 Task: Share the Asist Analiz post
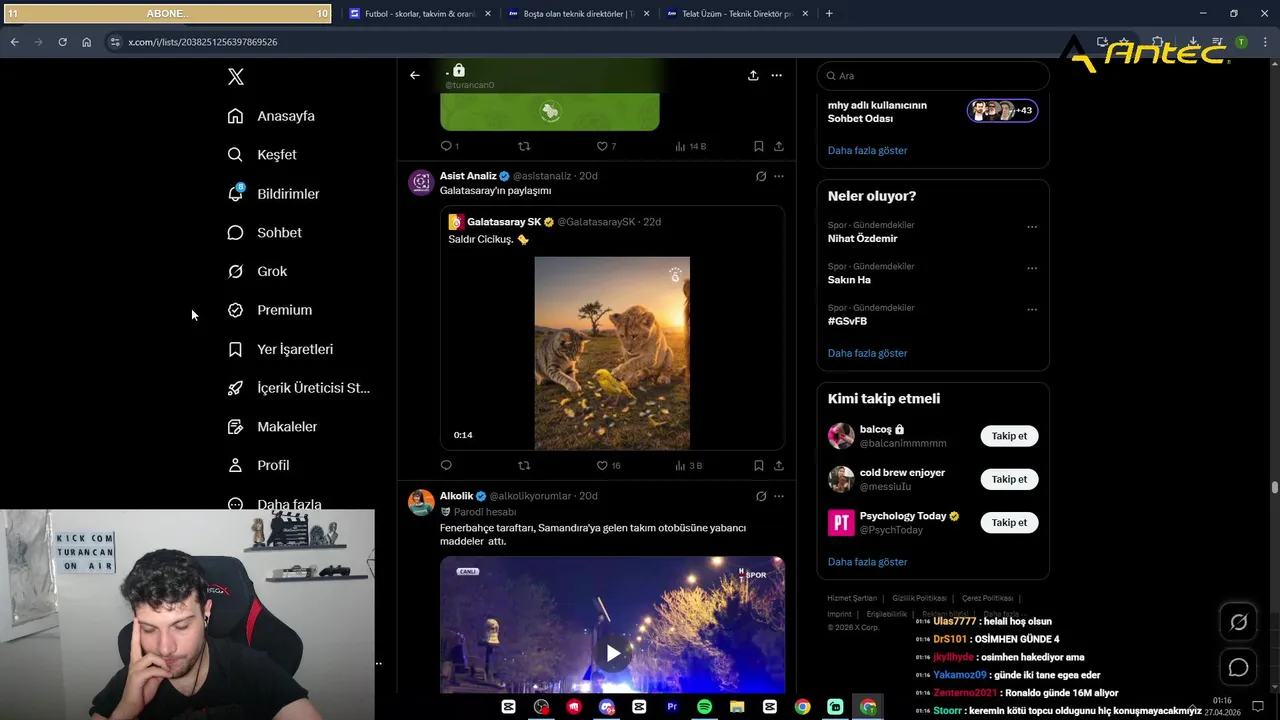(778, 466)
